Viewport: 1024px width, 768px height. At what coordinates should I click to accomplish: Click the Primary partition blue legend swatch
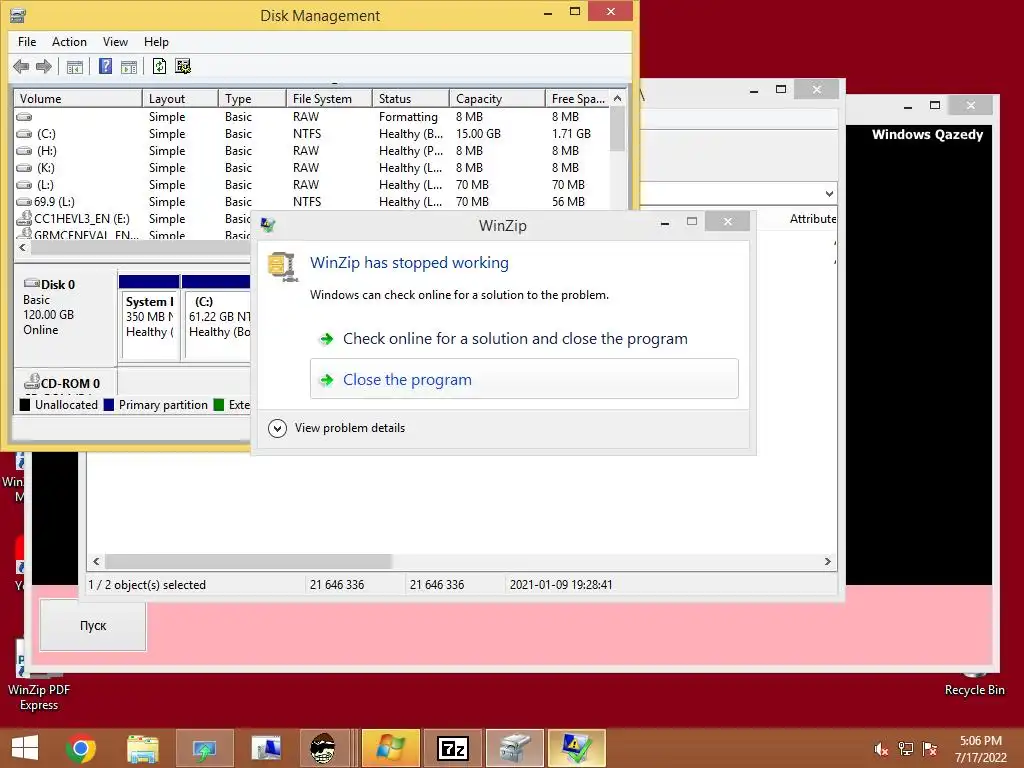point(108,405)
